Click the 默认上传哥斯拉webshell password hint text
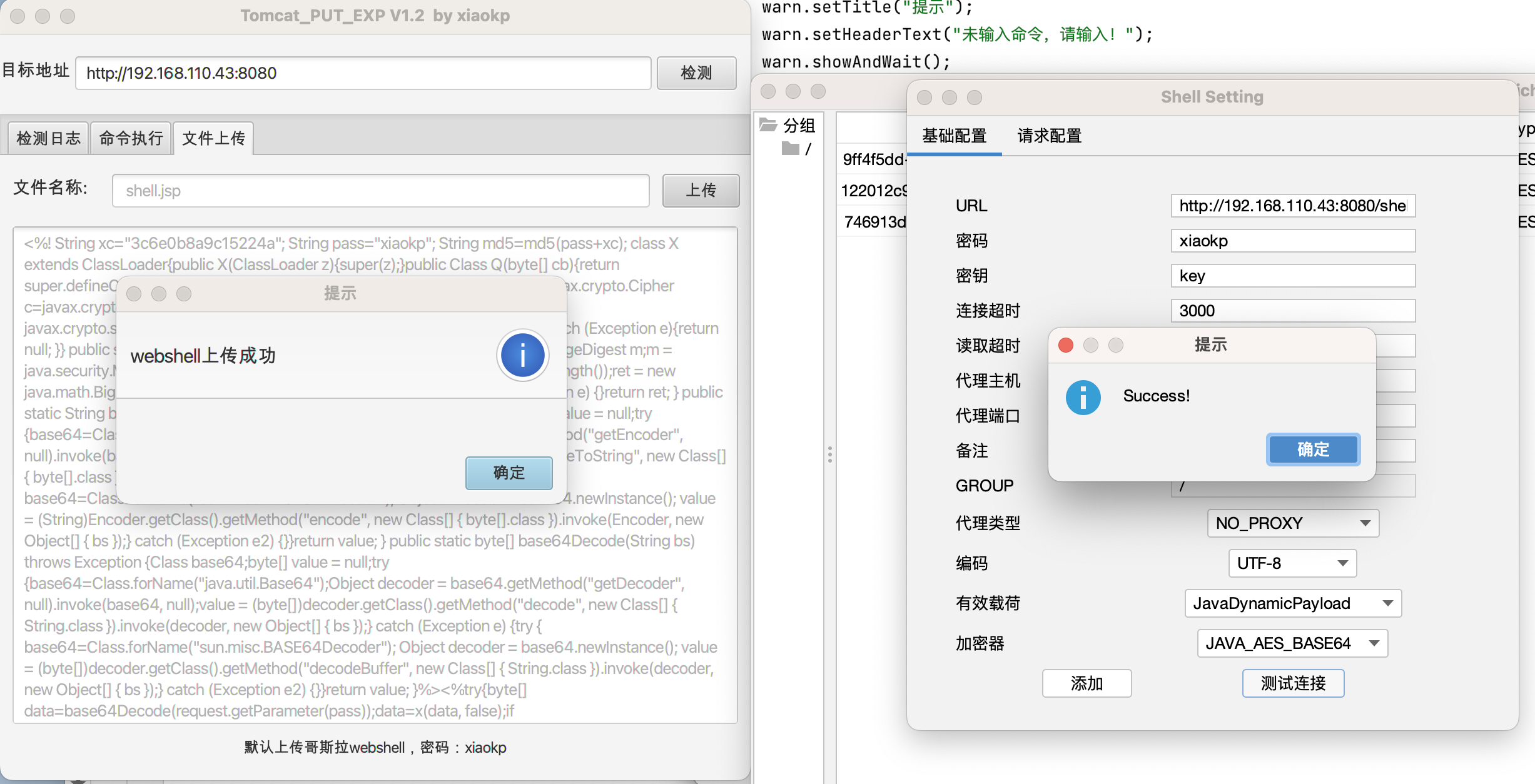1535x784 pixels. point(375,747)
